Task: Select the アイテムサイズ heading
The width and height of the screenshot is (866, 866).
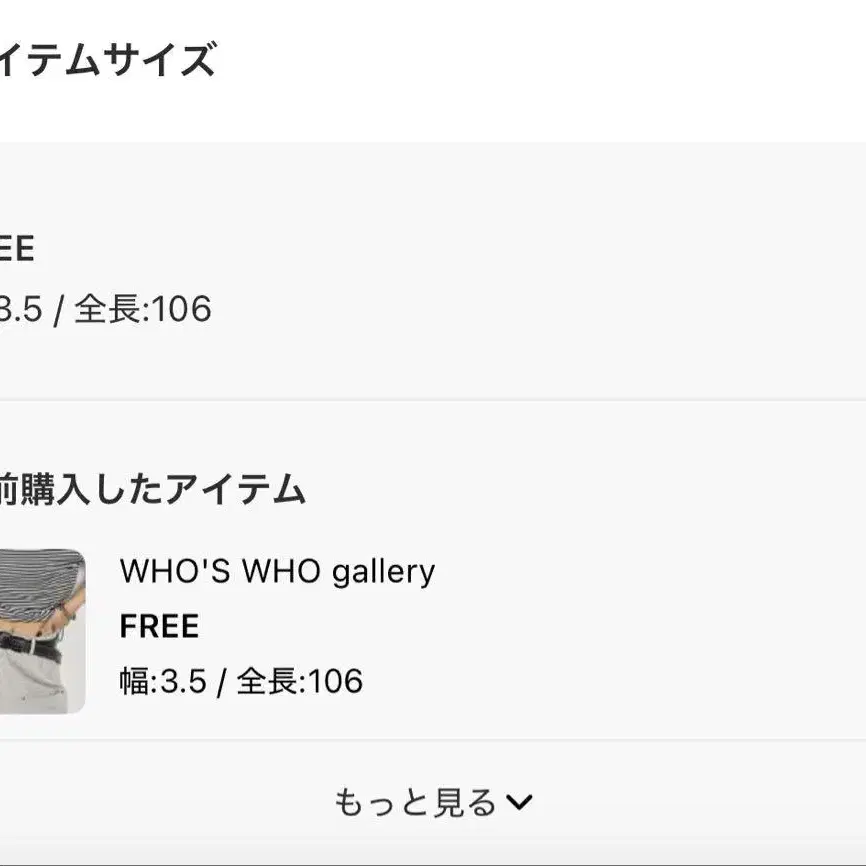Action: (107, 59)
